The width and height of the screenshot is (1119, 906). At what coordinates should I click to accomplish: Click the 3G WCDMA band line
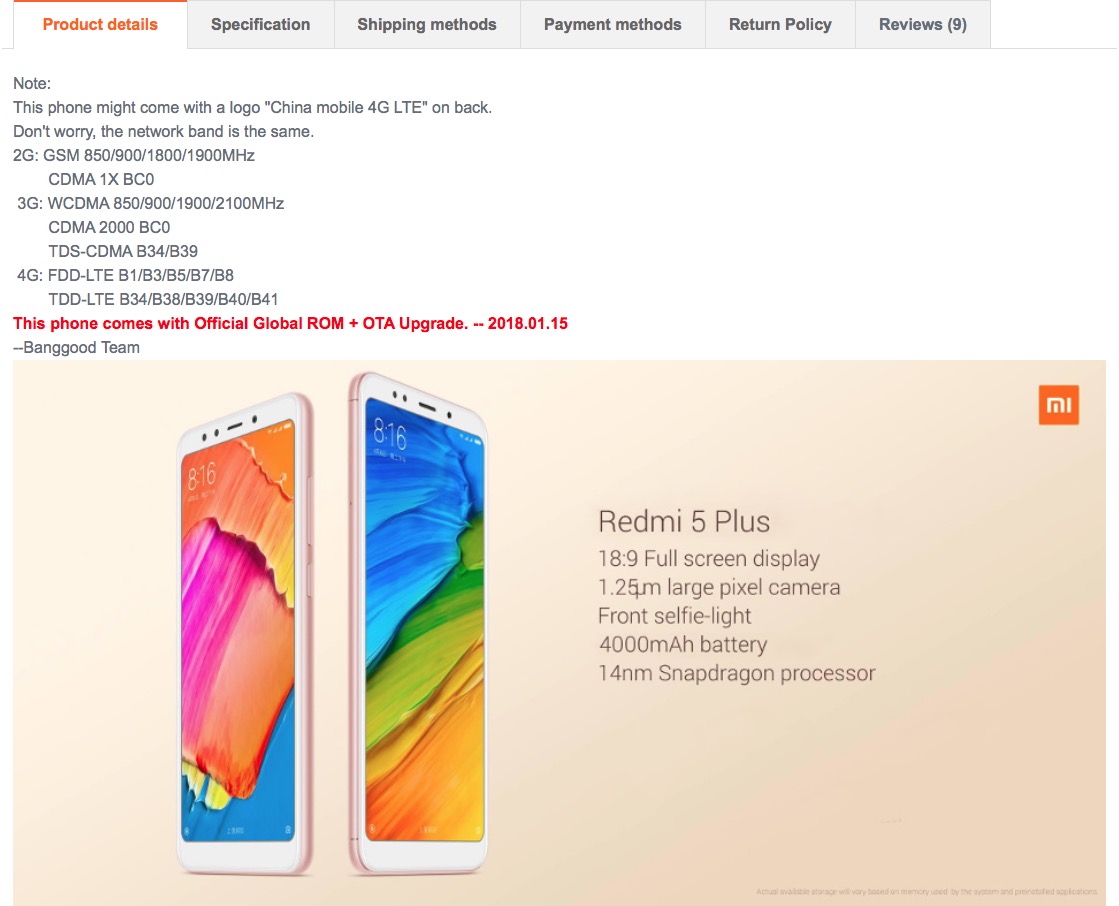[x=151, y=203]
